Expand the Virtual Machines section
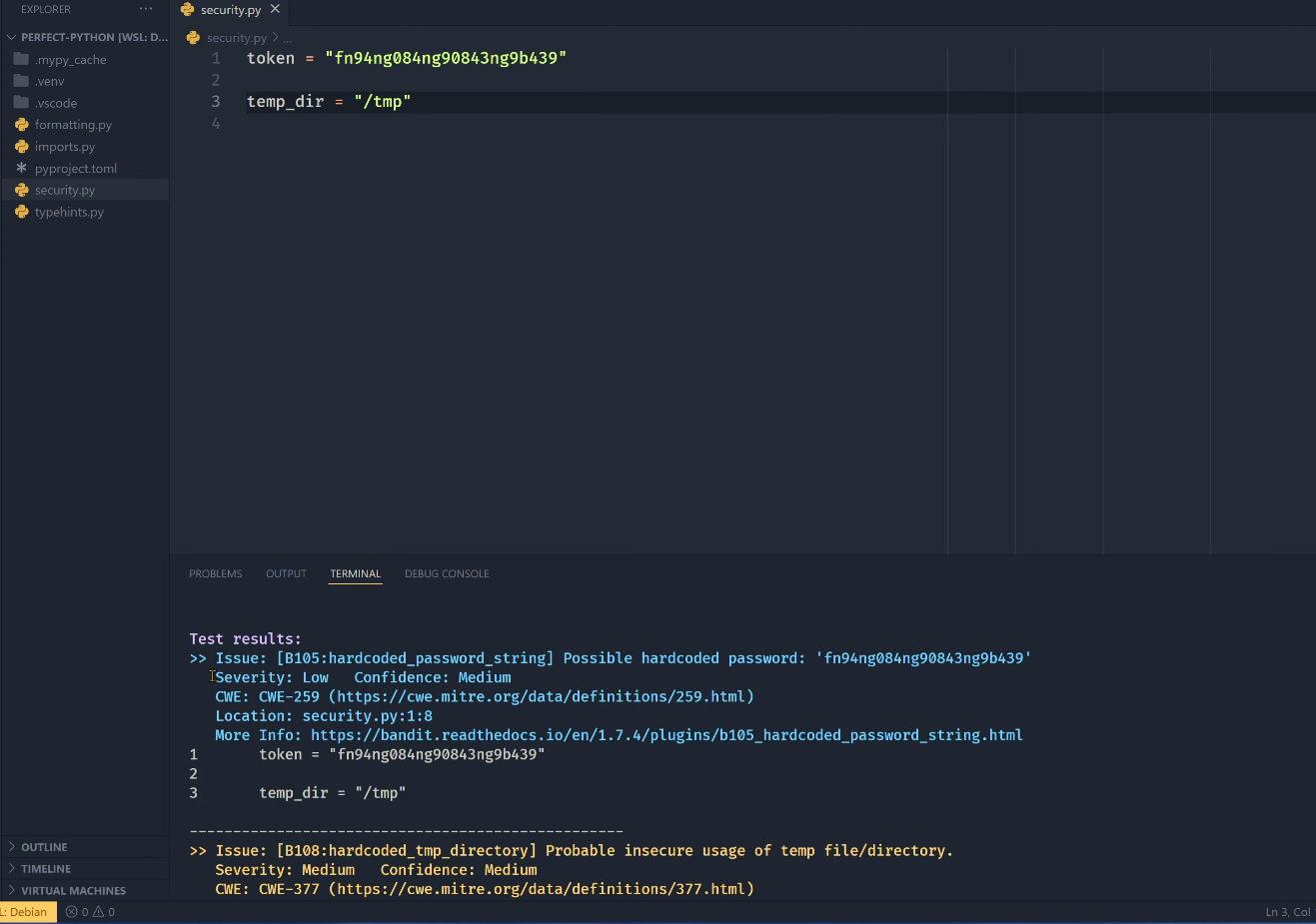 [73, 891]
